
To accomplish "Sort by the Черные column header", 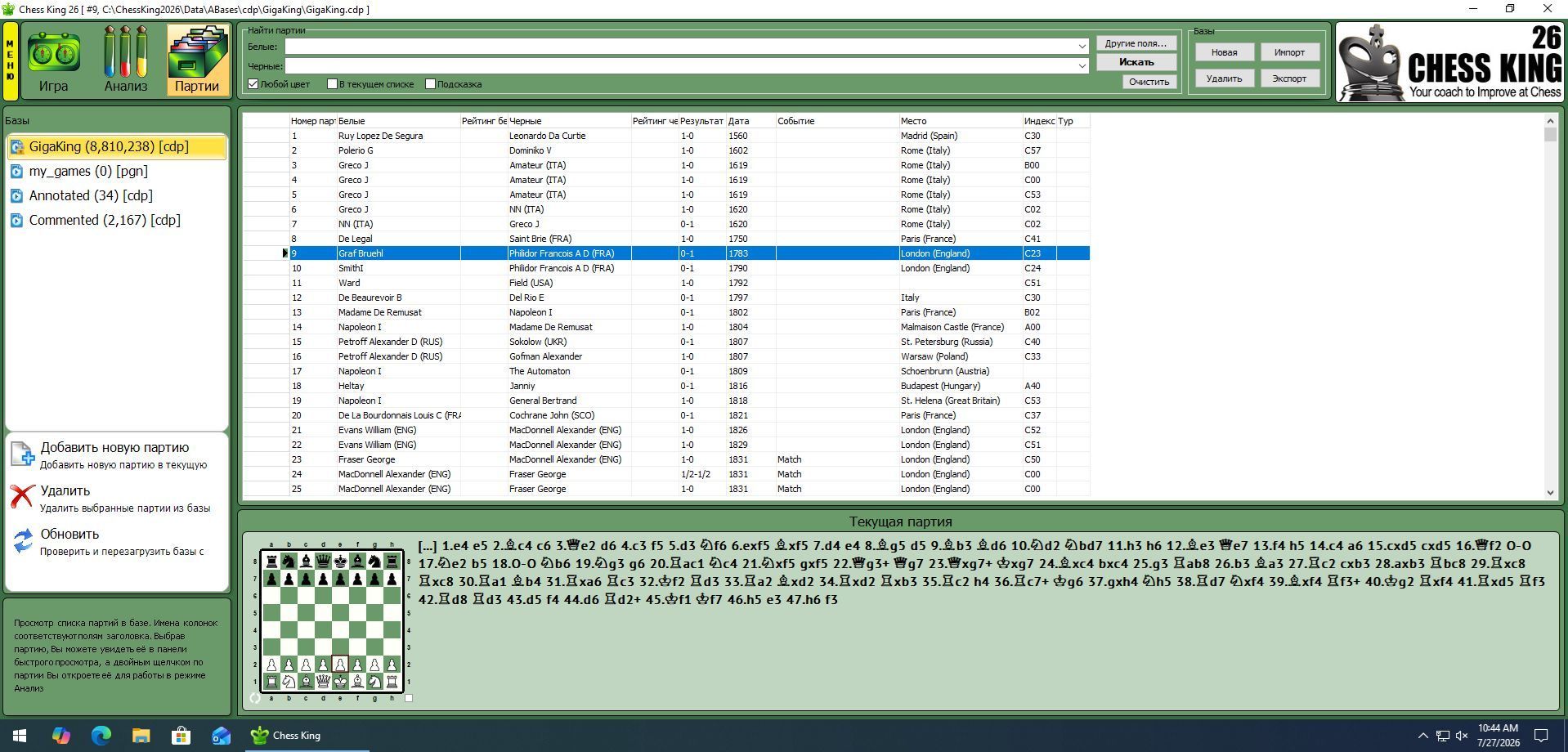I will (570, 121).
